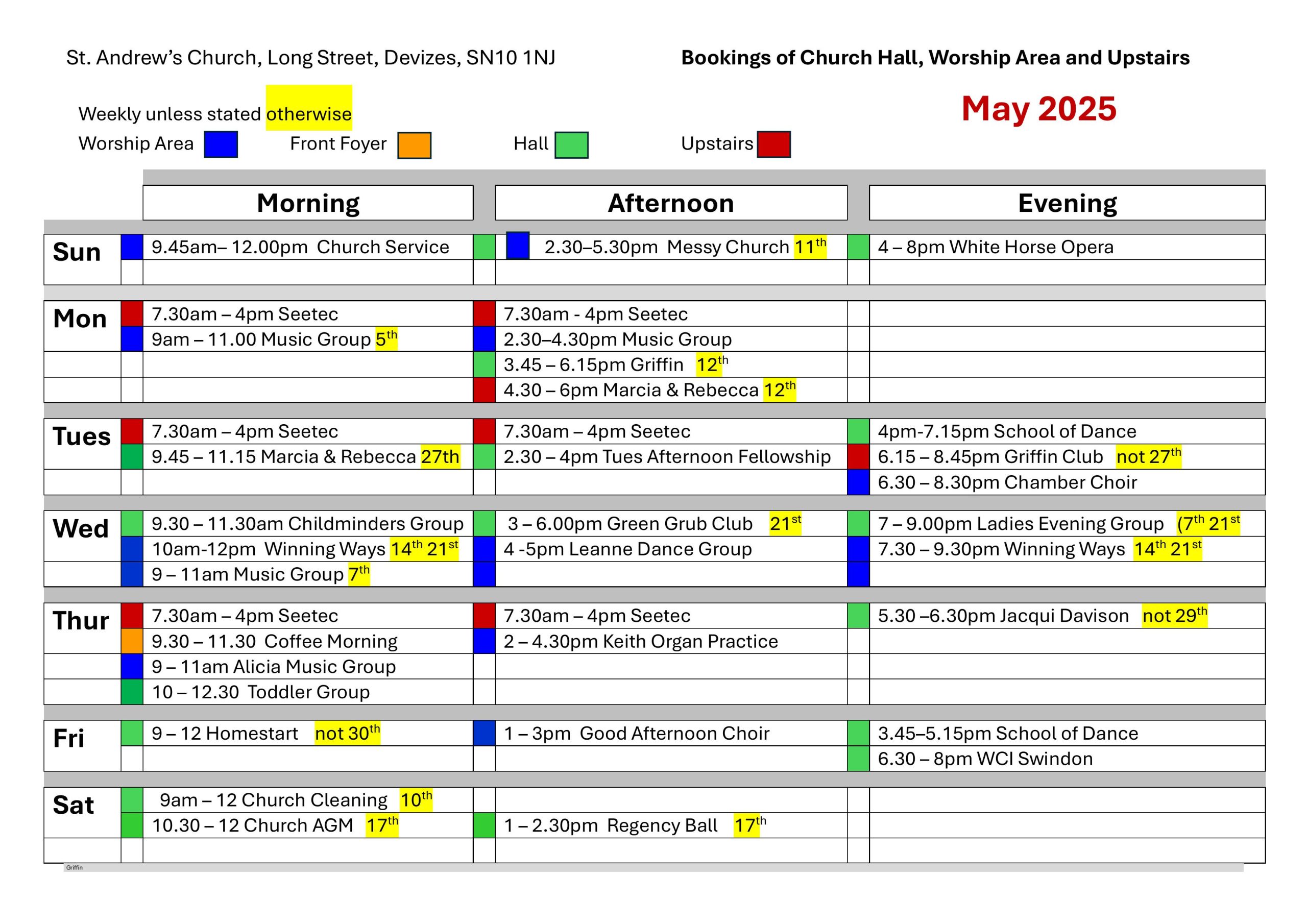Click the May 2025 title
This screenshot has width=1307, height=924.
click(1039, 108)
